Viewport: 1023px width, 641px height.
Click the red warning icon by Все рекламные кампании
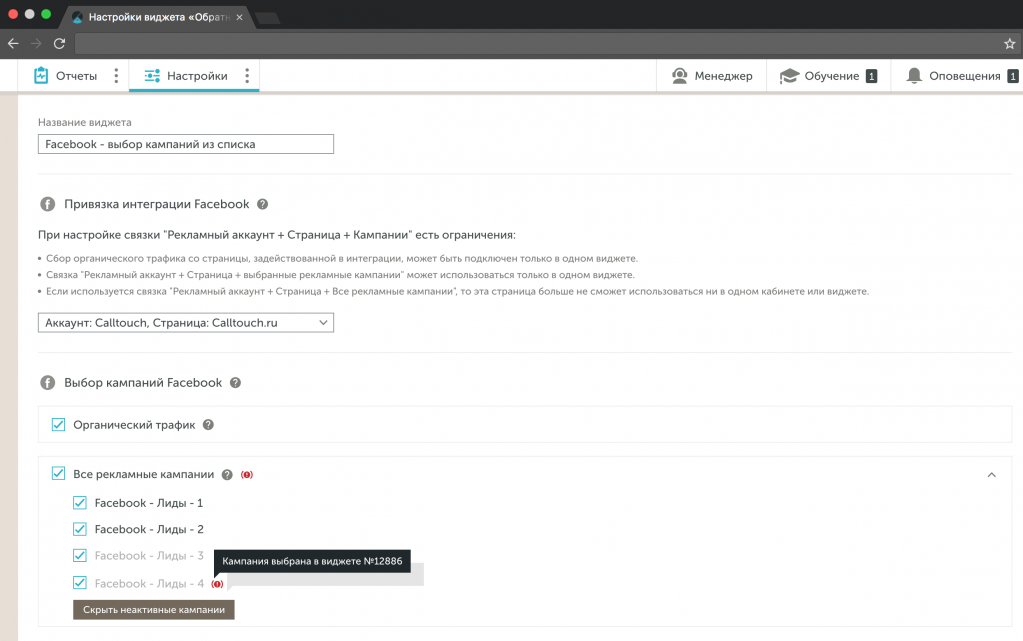click(x=247, y=475)
